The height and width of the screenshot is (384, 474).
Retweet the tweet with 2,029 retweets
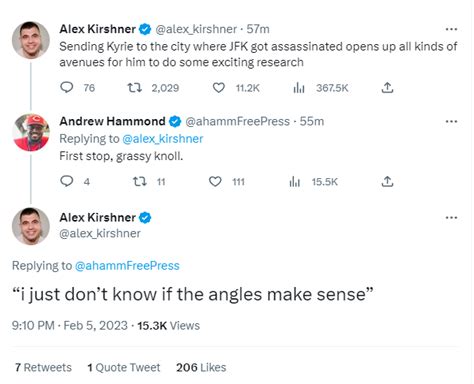click(x=135, y=88)
